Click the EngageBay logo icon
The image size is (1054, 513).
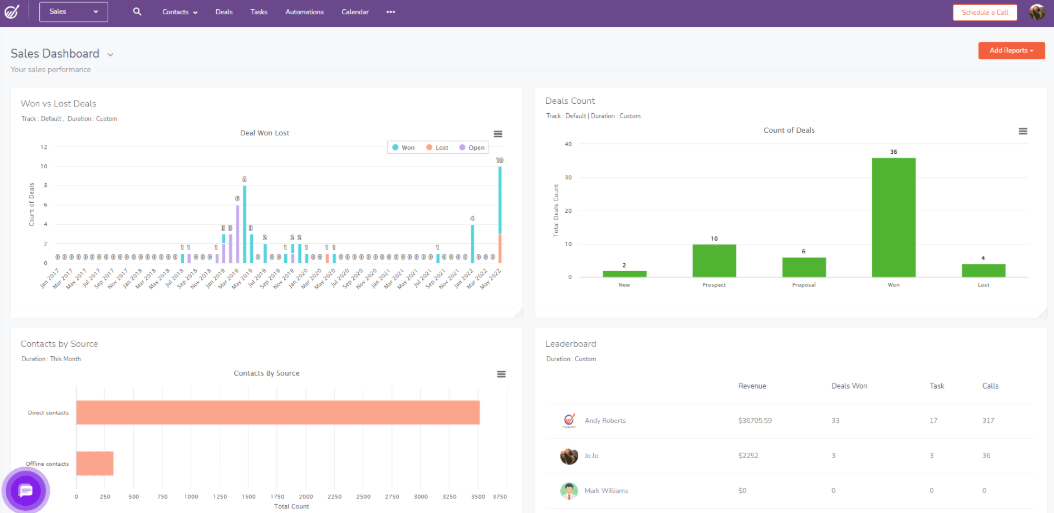12,12
